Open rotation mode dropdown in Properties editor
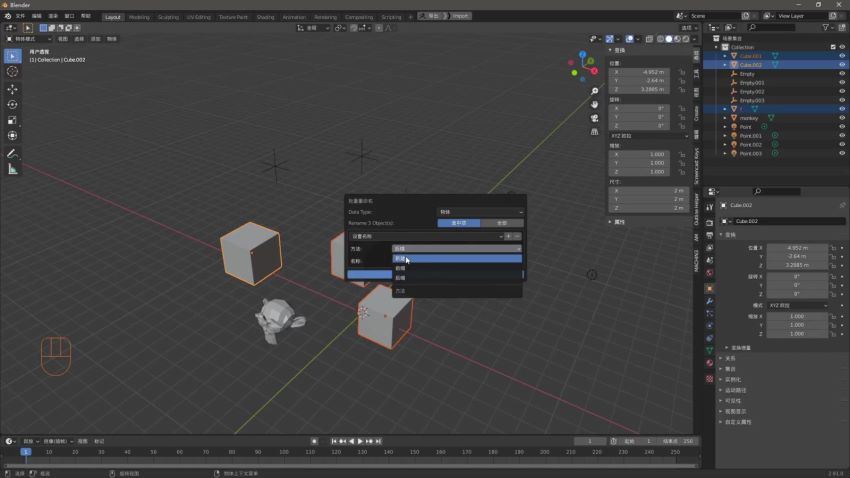 (798, 306)
